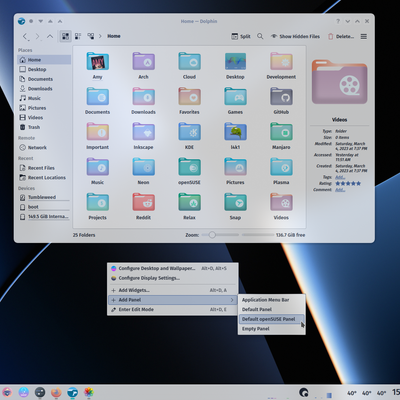This screenshot has width=400, height=400.
Task: Select the Arch folder icon
Action: coord(143,61)
